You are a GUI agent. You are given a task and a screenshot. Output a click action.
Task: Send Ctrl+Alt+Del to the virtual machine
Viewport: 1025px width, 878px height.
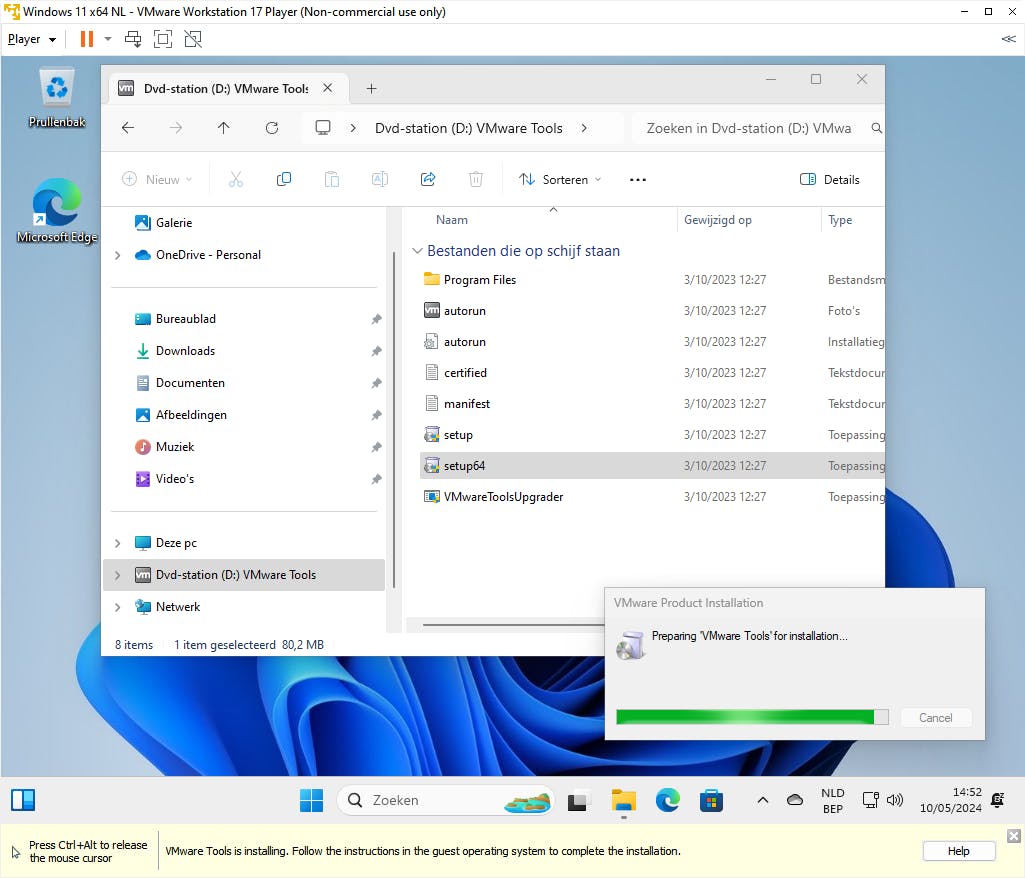pyautogui.click(x=133, y=39)
